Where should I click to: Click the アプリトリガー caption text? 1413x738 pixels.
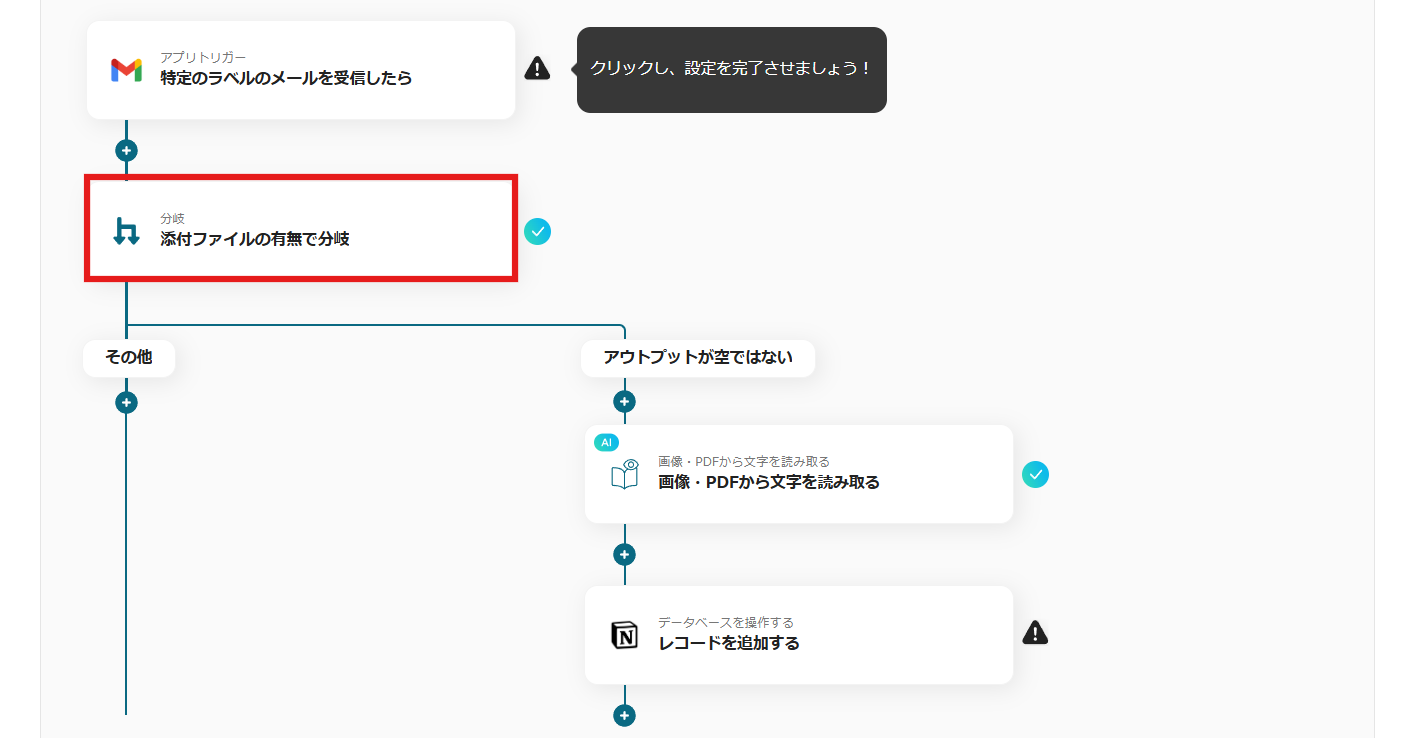(x=203, y=57)
